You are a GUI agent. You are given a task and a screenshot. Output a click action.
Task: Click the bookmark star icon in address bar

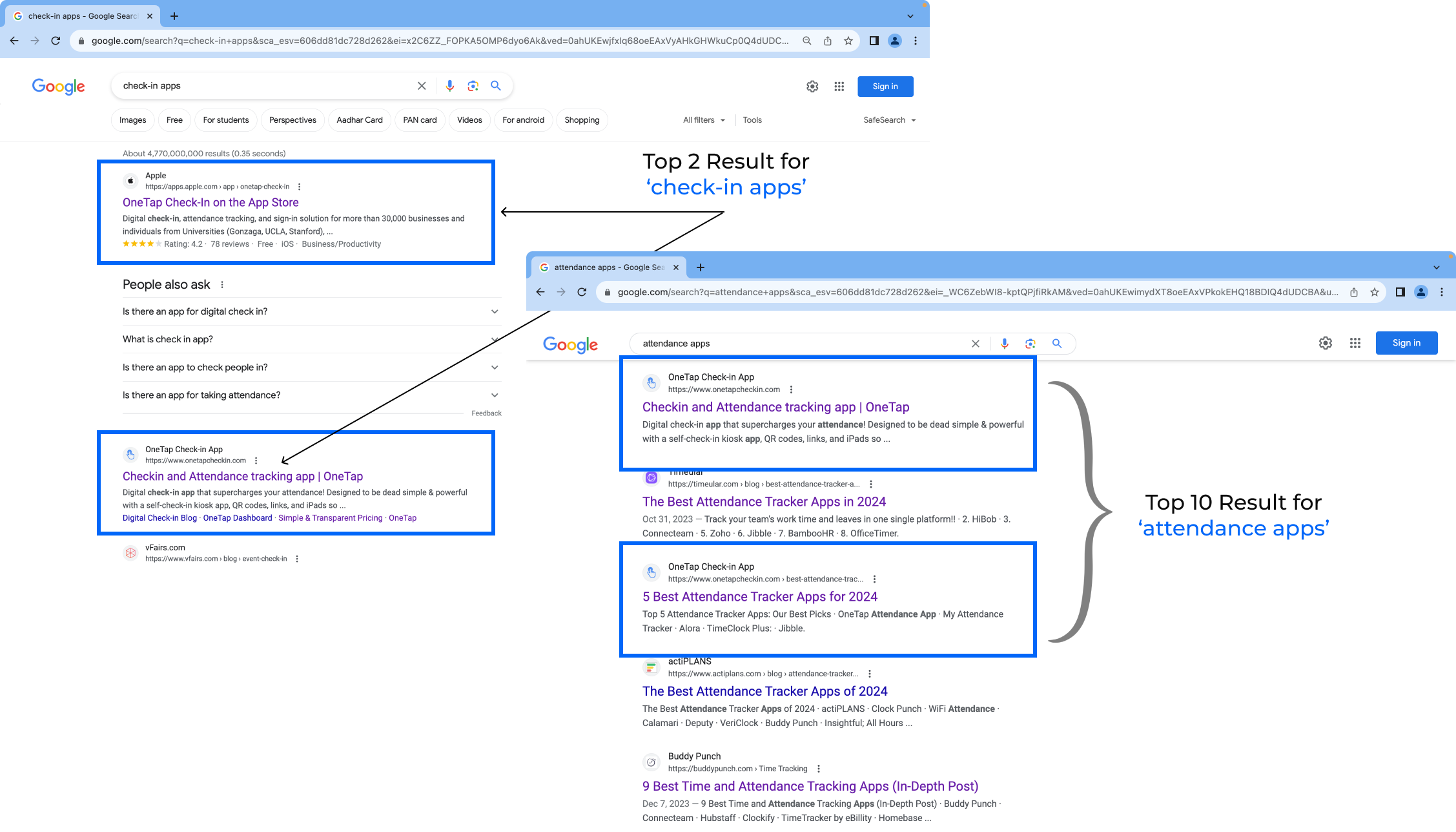click(x=848, y=41)
